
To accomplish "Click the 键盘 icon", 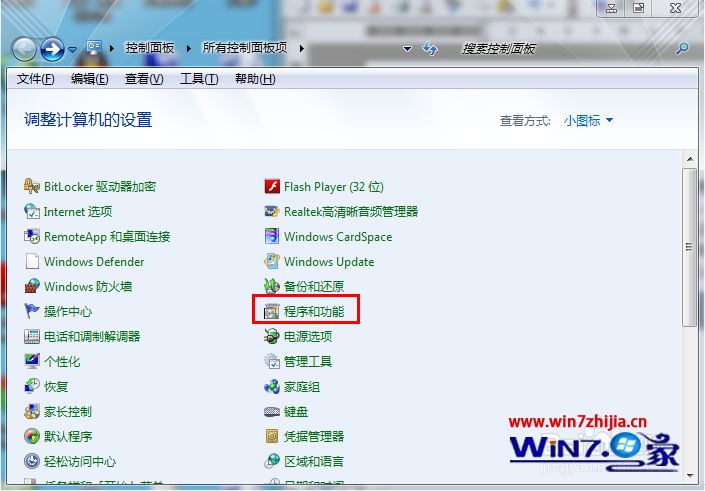I will (272, 411).
